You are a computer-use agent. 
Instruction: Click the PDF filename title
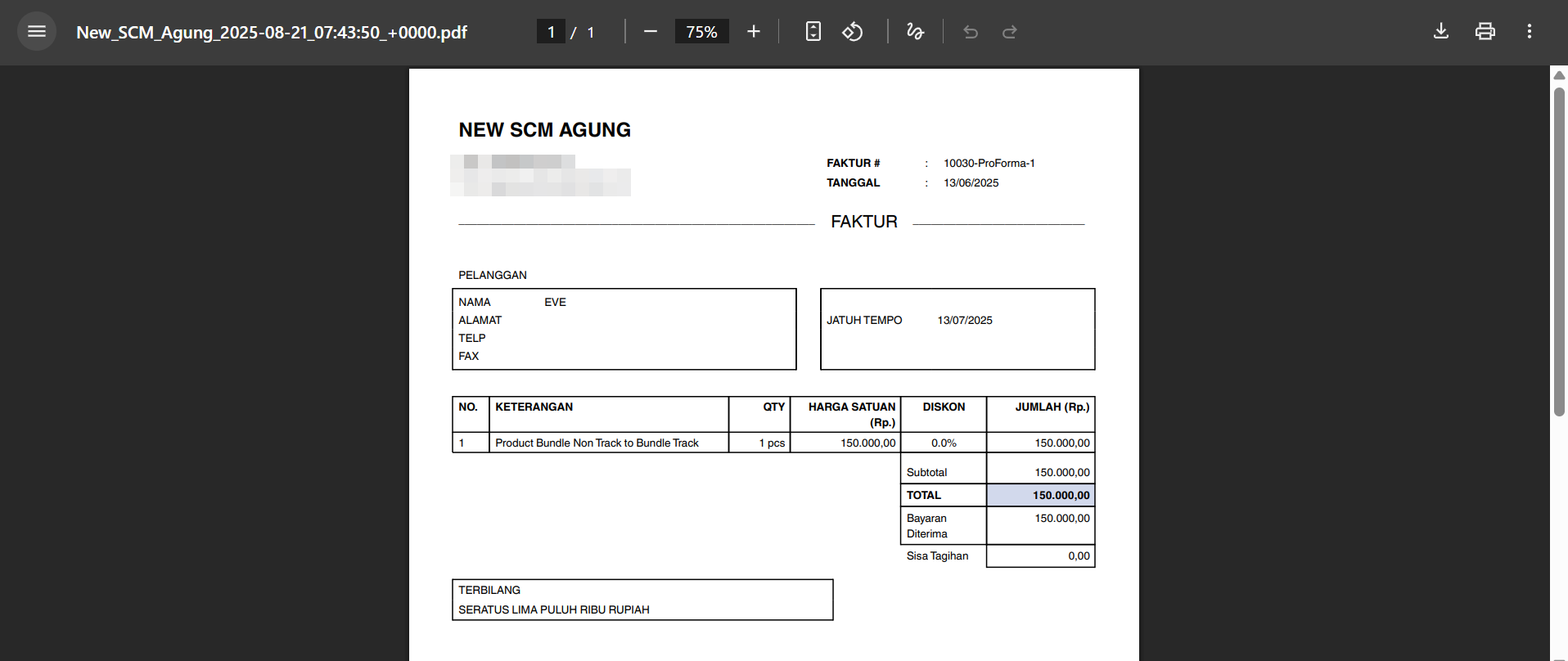click(x=272, y=33)
